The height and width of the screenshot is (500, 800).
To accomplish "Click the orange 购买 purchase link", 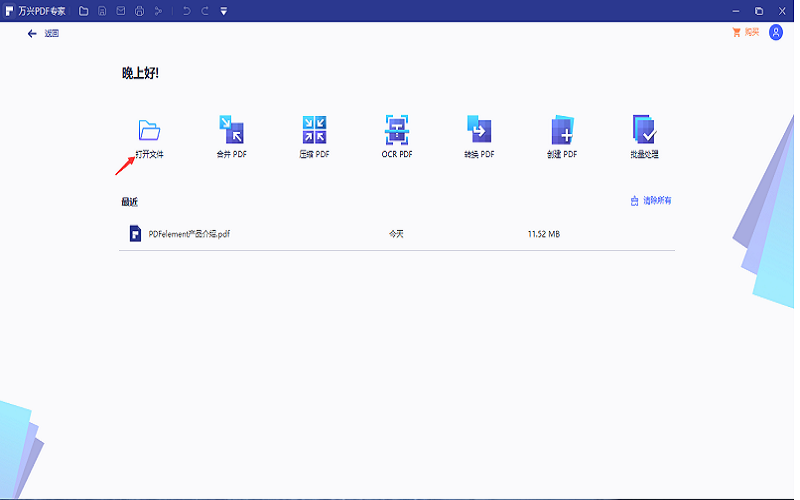I will [746, 32].
